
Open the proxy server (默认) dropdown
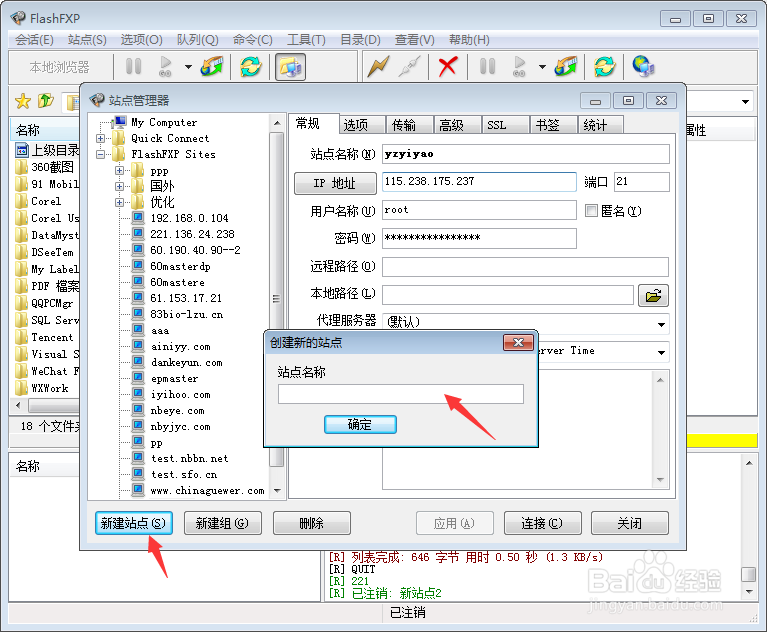click(661, 324)
